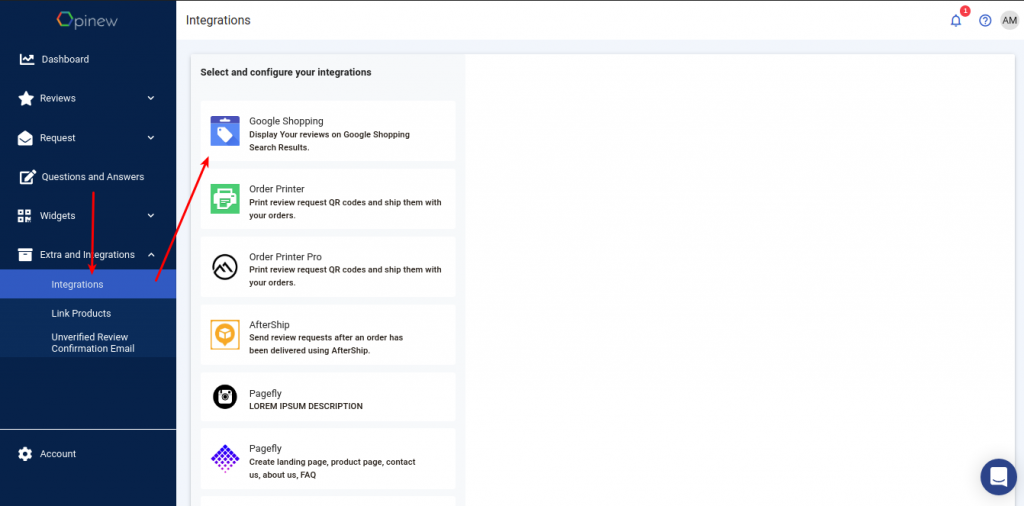
Task: Click 'Select and configure your integrations' heading
Action: (286, 72)
